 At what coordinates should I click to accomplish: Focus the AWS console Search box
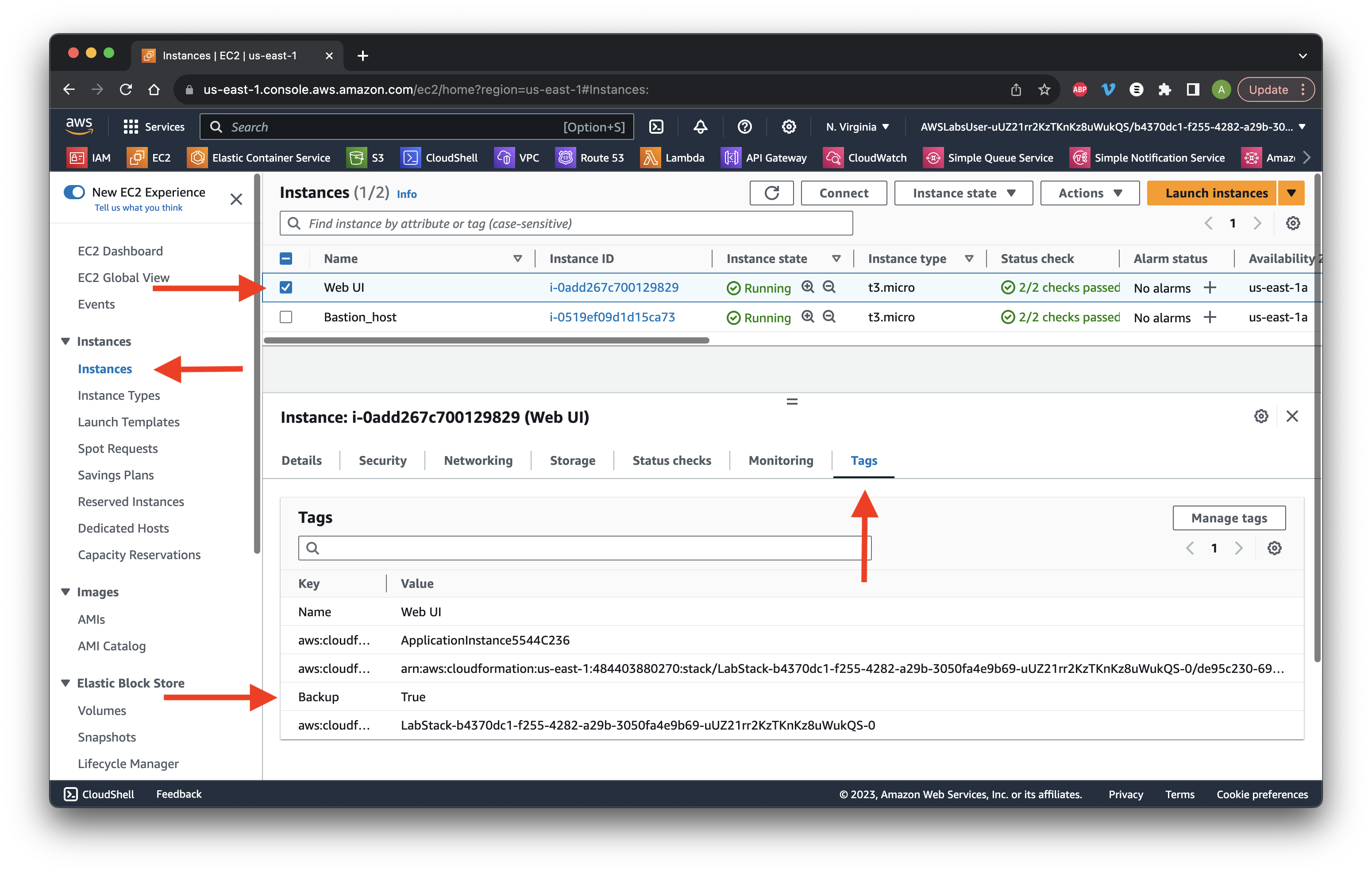[x=416, y=127]
